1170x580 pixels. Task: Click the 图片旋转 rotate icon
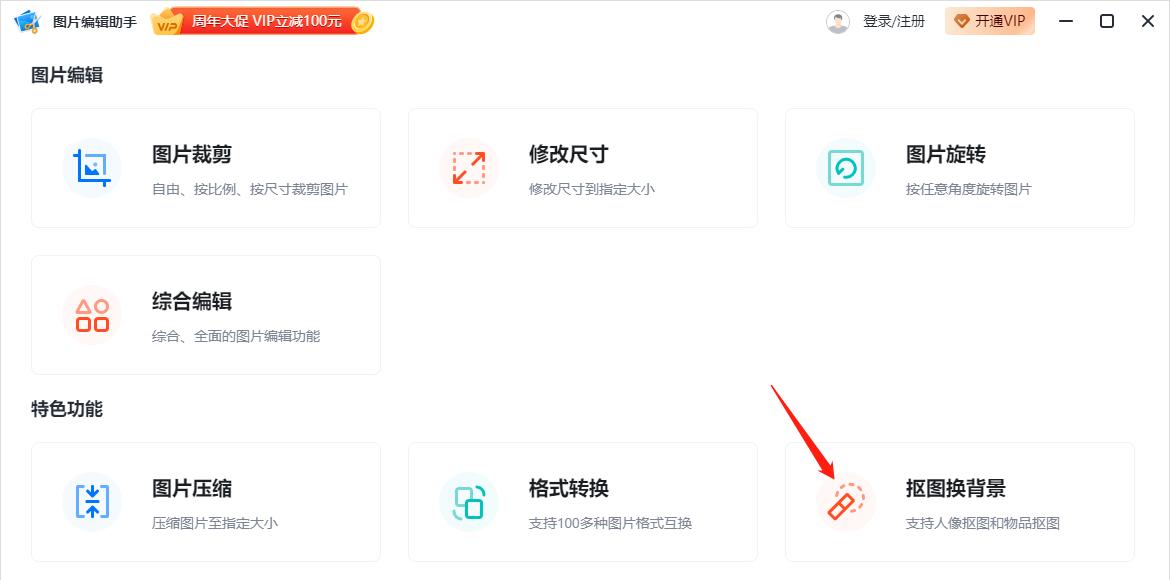tap(845, 168)
